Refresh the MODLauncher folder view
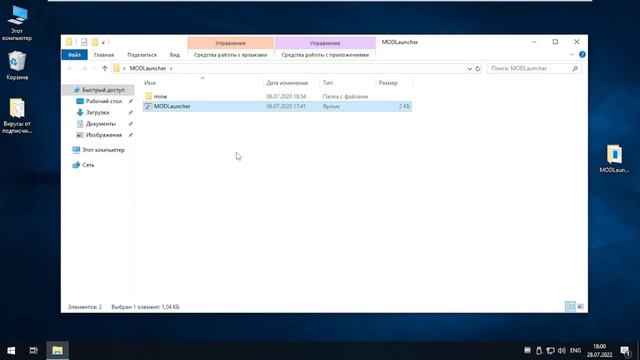Viewport: 640px width, 360px height. tap(478, 69)
